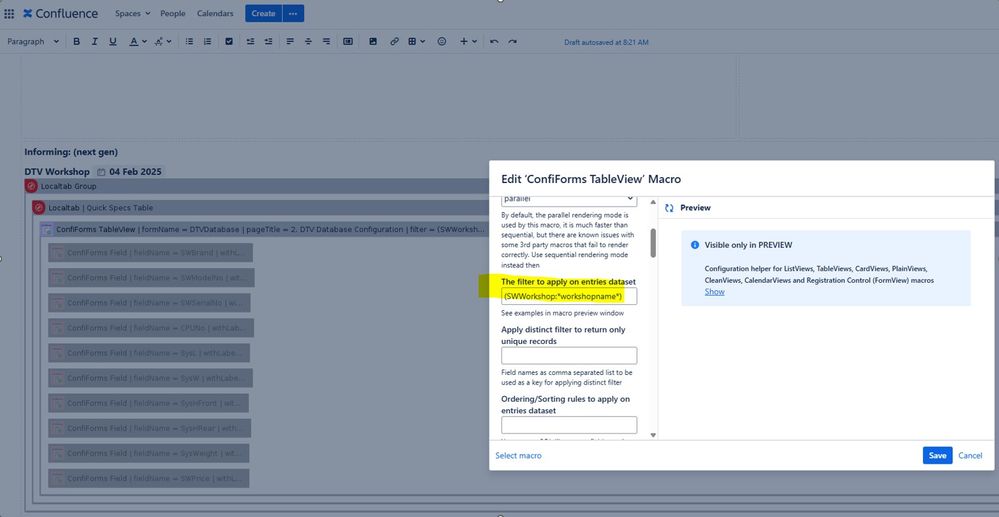Image resolution: width=999 pixels, height=517 pixels.
Task: Click the Quick Specs Table Localtab icon
Action: 39,208
